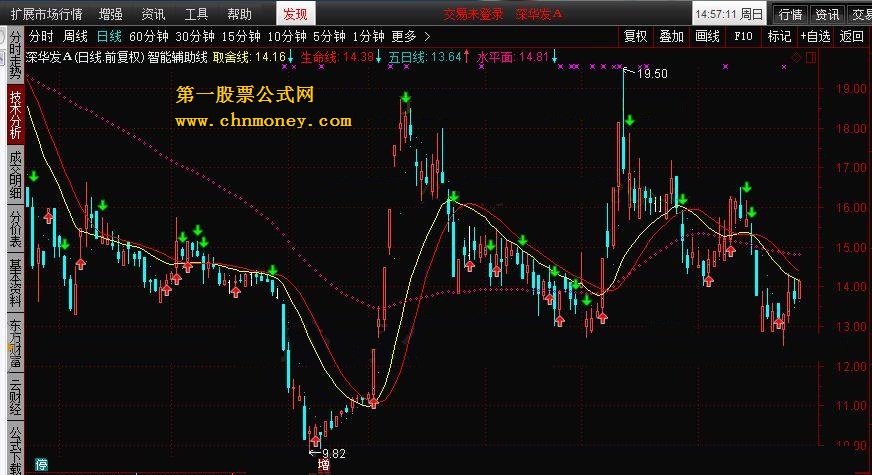This screenshot has height=475, width=872.
Task: Activate the 画线 drawing tool
Action: pos(707,37)
